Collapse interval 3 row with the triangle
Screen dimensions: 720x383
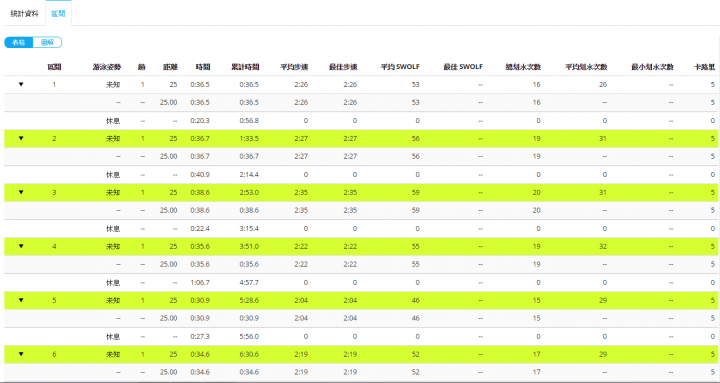21,192
